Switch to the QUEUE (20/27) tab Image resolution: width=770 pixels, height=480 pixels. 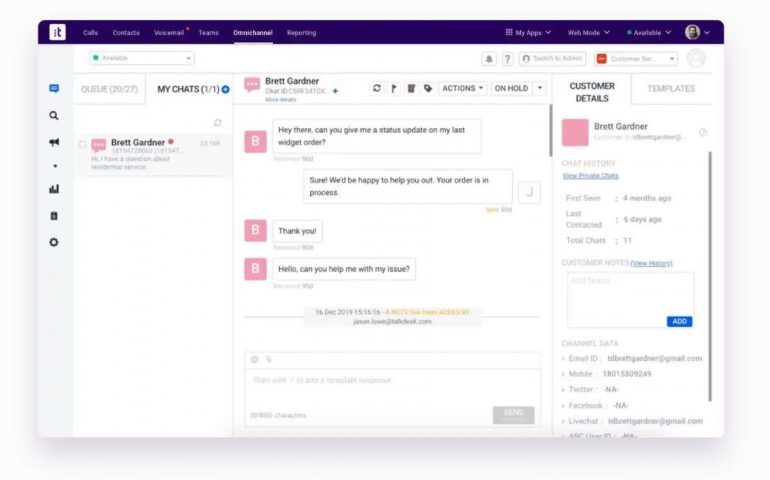109,89
